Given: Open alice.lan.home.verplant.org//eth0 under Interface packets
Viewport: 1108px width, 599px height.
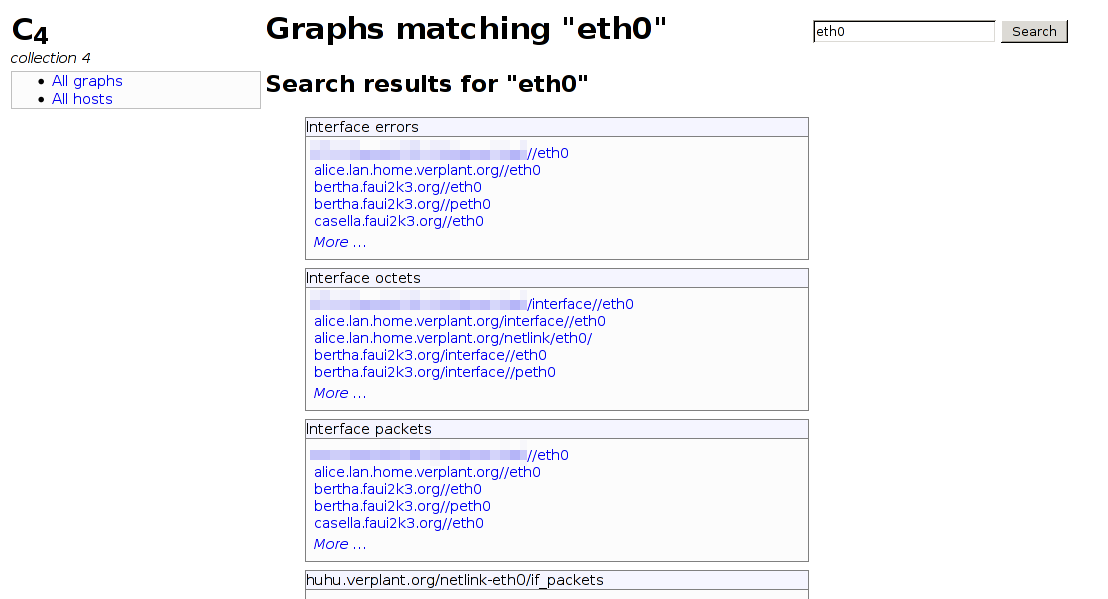Looking at the screenshot, I should (x=427, y=472).
